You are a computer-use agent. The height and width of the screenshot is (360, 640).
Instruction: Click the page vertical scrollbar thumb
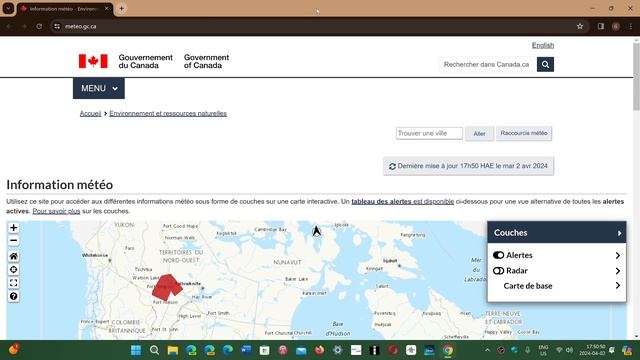pos(636,76)
